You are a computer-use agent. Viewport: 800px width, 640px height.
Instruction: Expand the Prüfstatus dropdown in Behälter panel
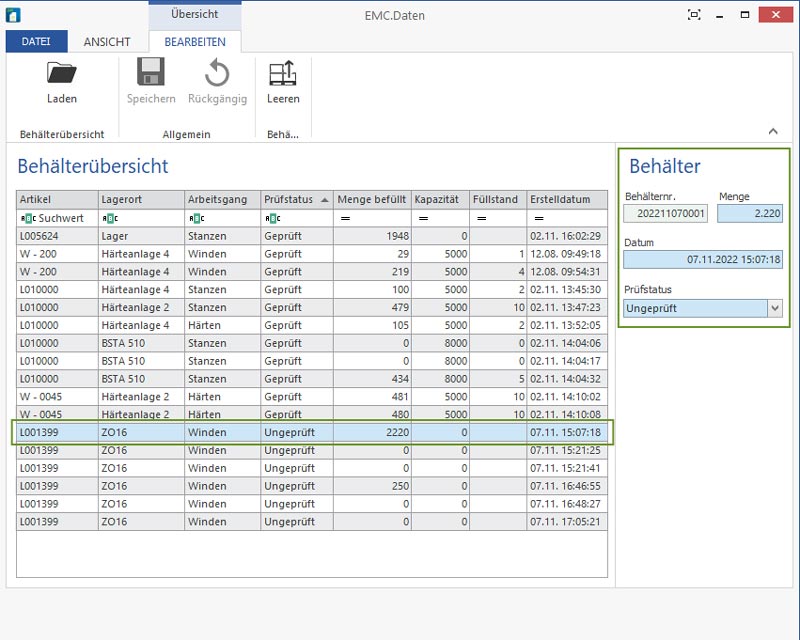774,309
